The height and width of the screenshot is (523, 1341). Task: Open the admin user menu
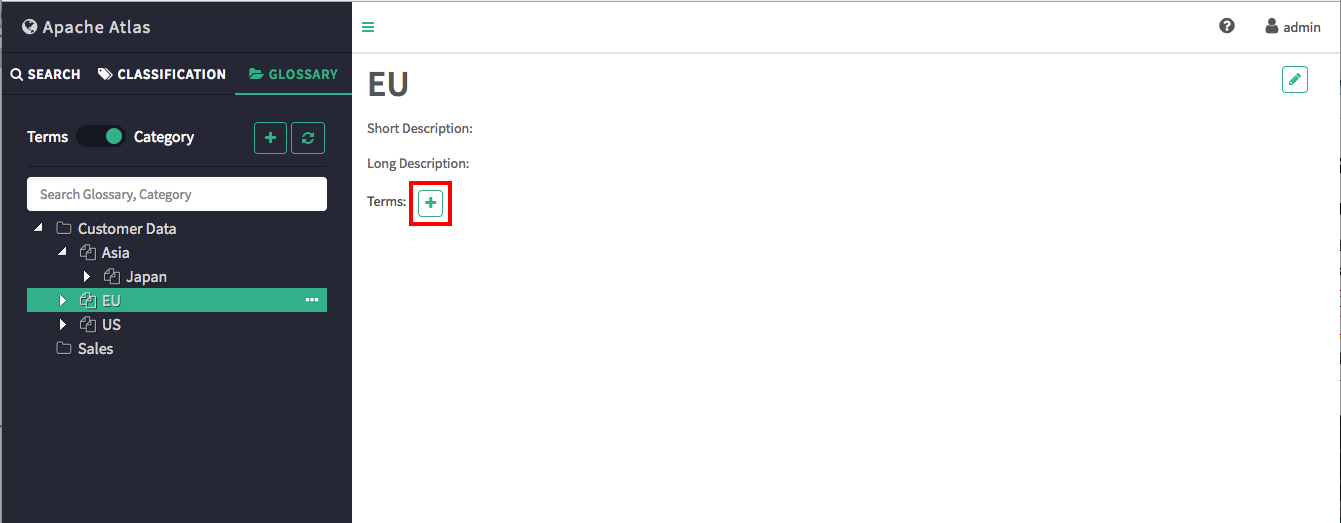click(x=1293, y=27)
